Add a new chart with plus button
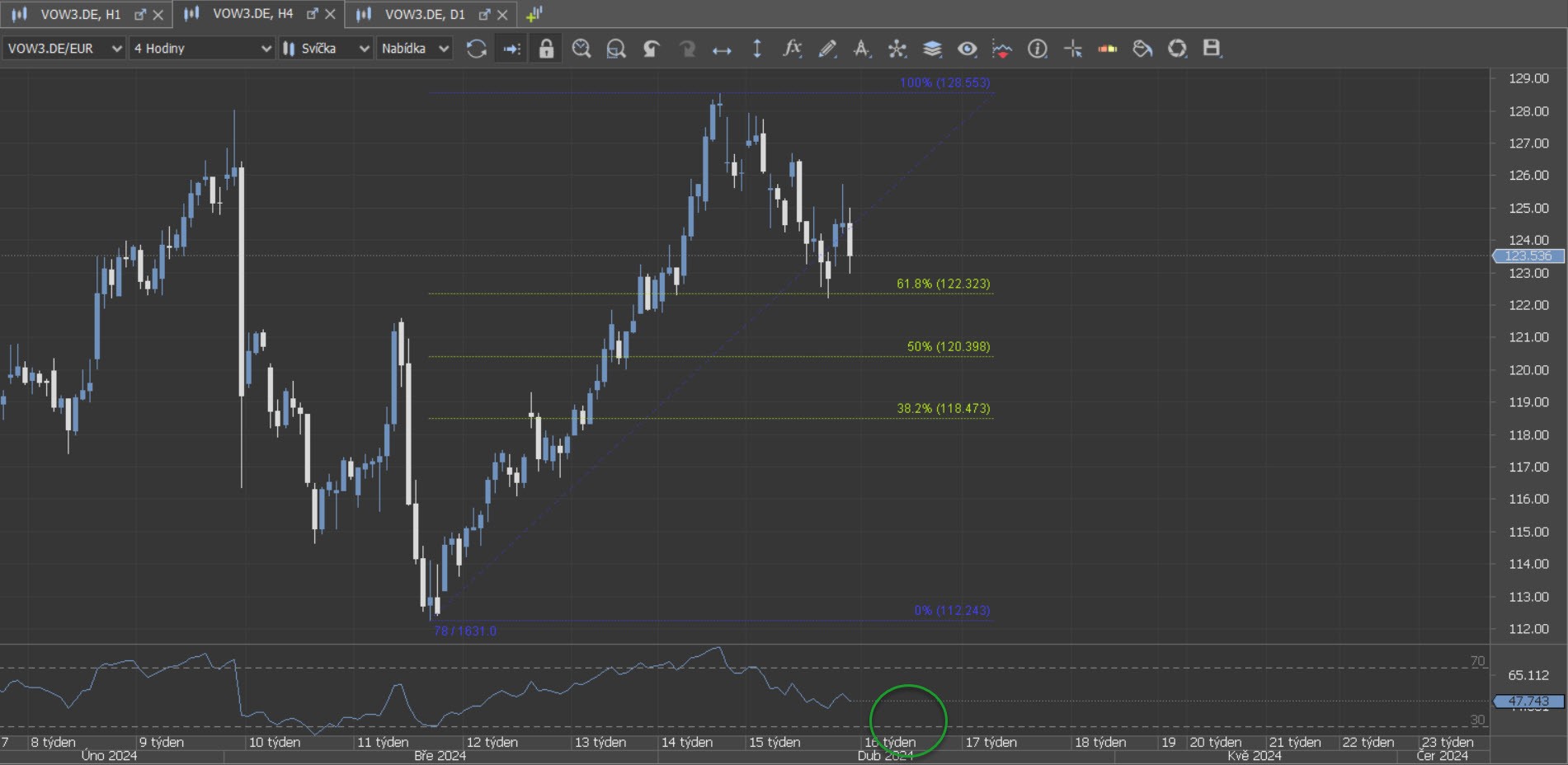Image resolution: width=1568 pixels, height=765 pixels. click(x=534, y=14)
